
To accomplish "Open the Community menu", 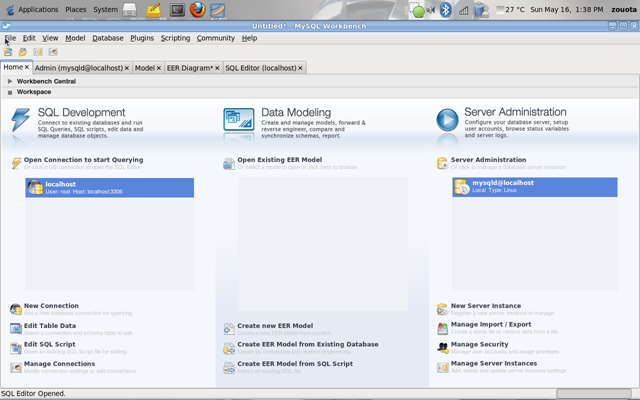I will (216, 38).
